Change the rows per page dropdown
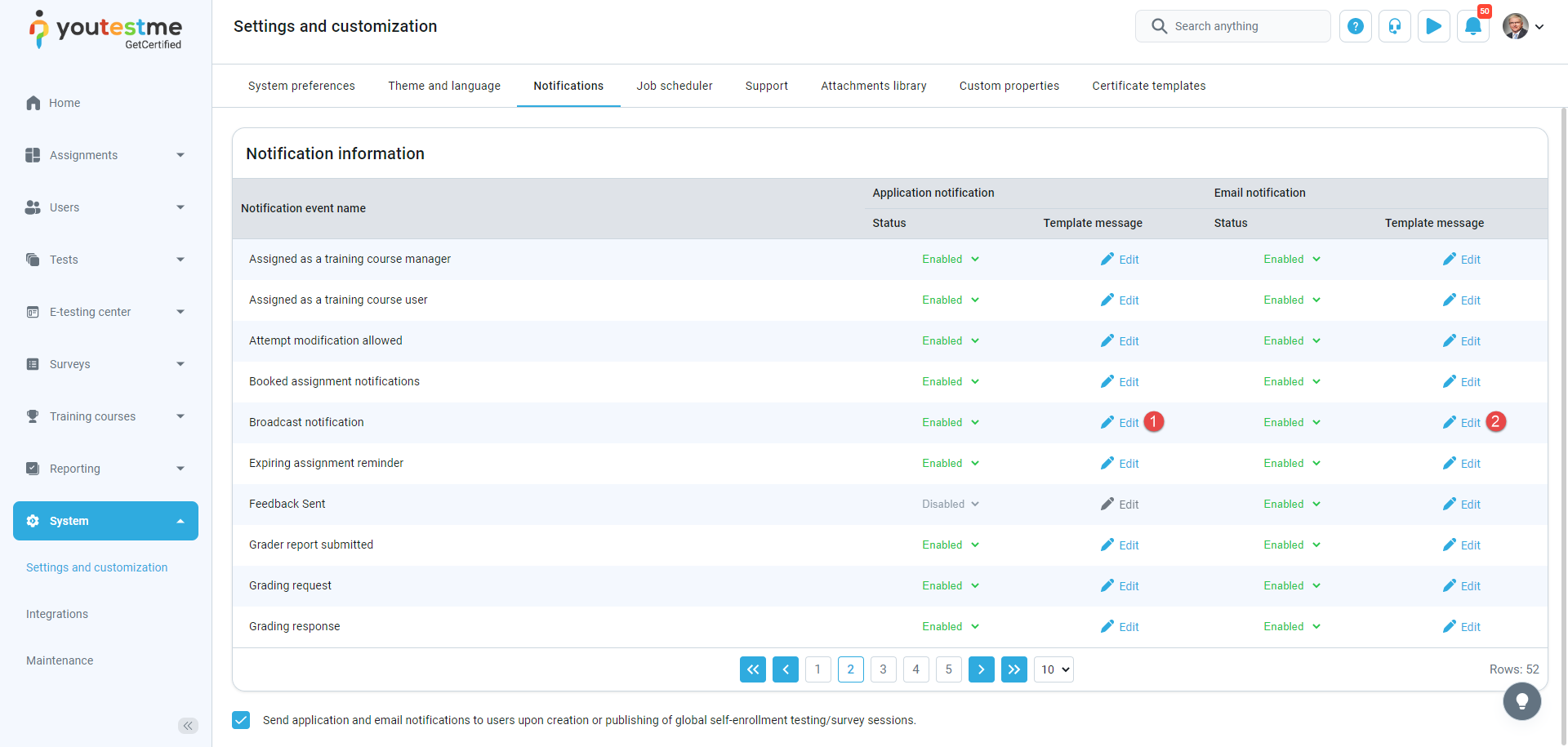Viewport: 1568px width, 747px height. click(x=1053, y=669)
